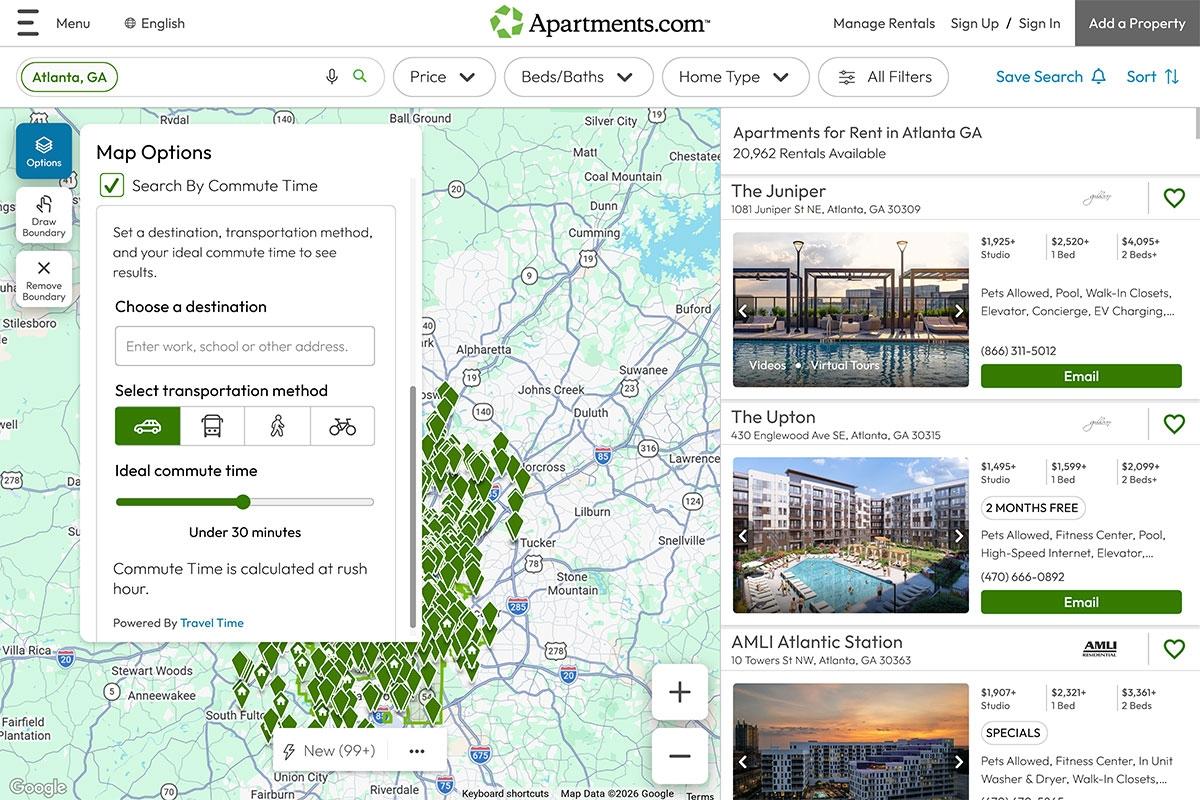Uncheck Search By Commute Time
Viewport: 1200px width, 800px height.
click(x=111, y=185)
